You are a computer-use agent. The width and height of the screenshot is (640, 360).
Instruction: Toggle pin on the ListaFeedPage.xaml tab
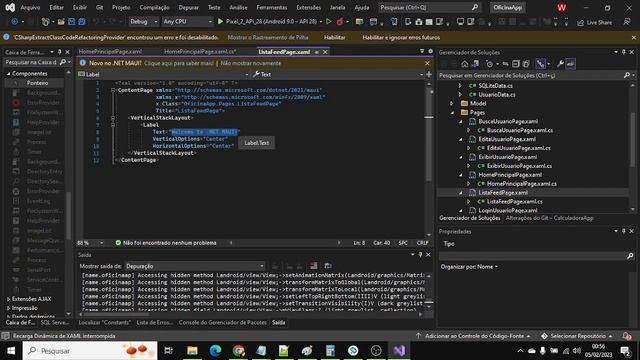(317, 52)
